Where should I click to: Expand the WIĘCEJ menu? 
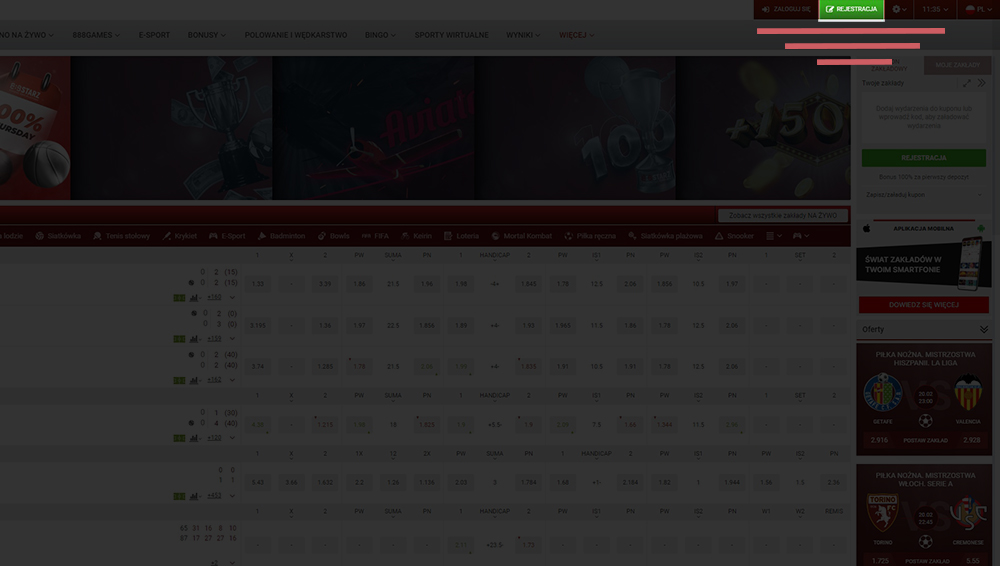577,35
